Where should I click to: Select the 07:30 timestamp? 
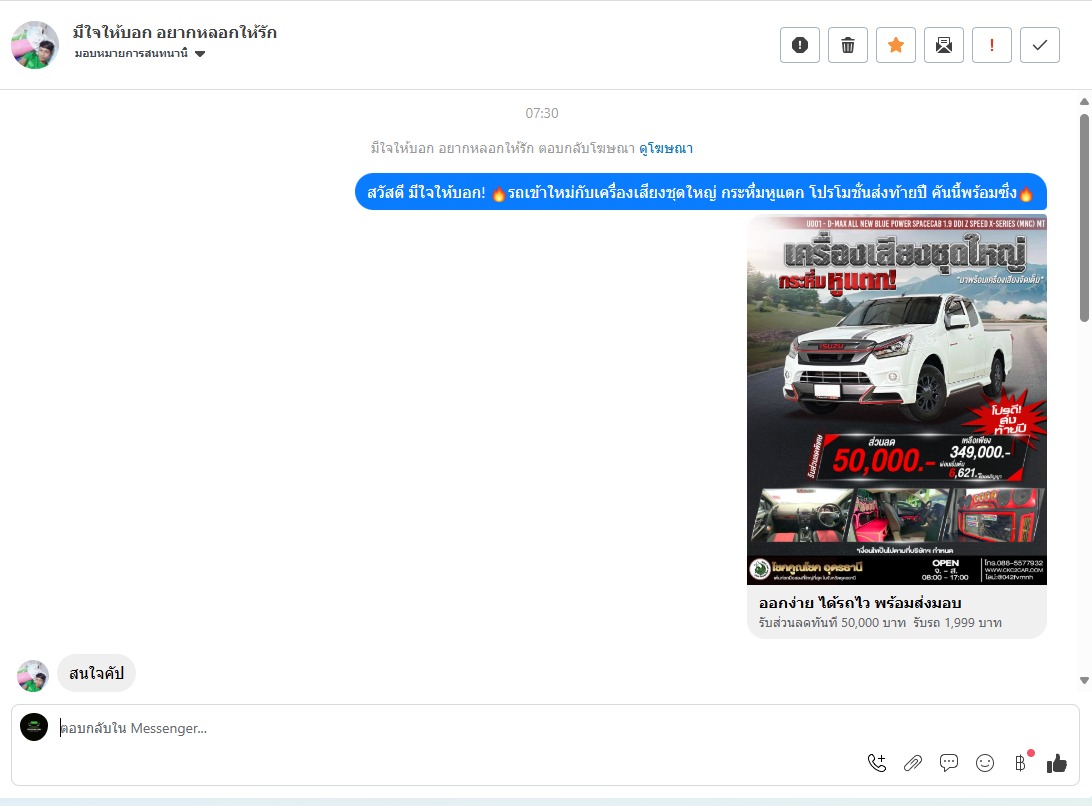[542, 113]
